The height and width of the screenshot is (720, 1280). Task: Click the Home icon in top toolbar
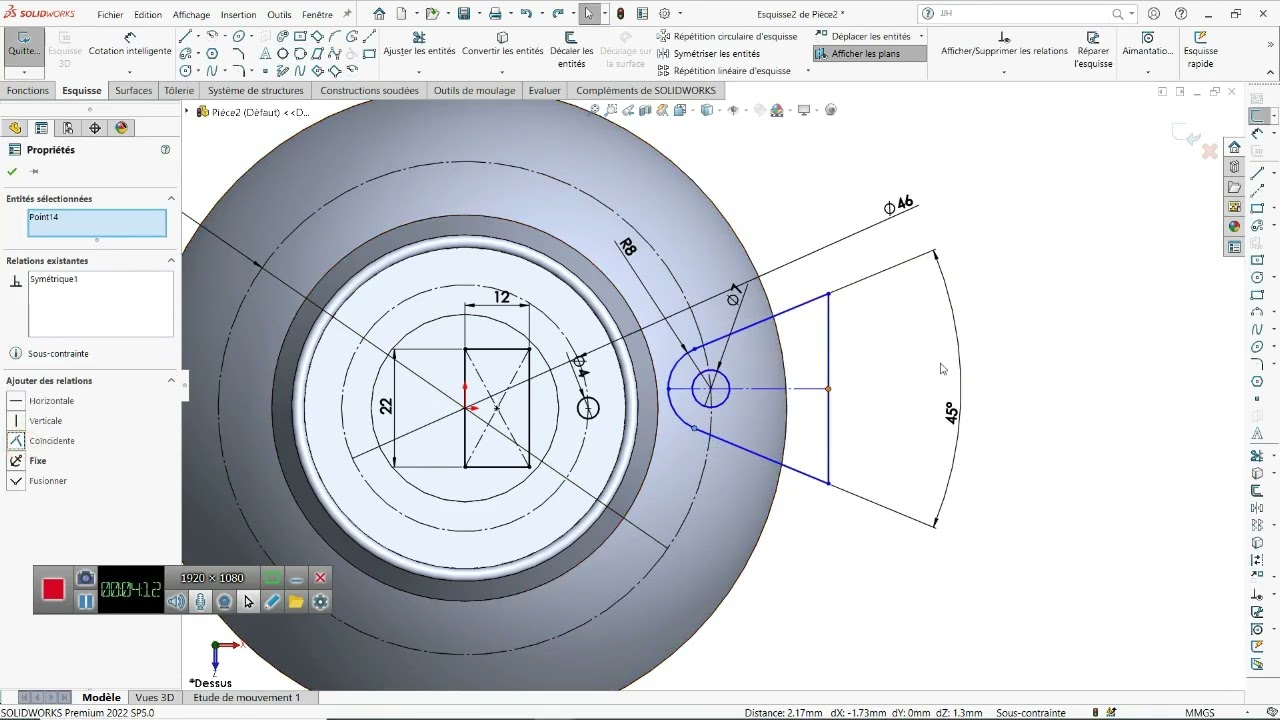[x=379, y=14]
